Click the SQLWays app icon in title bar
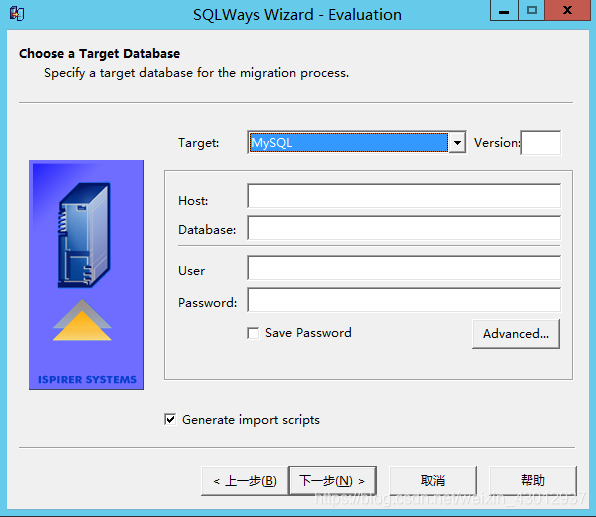Viewport: 596px width, 517px height. click(17, 14)
